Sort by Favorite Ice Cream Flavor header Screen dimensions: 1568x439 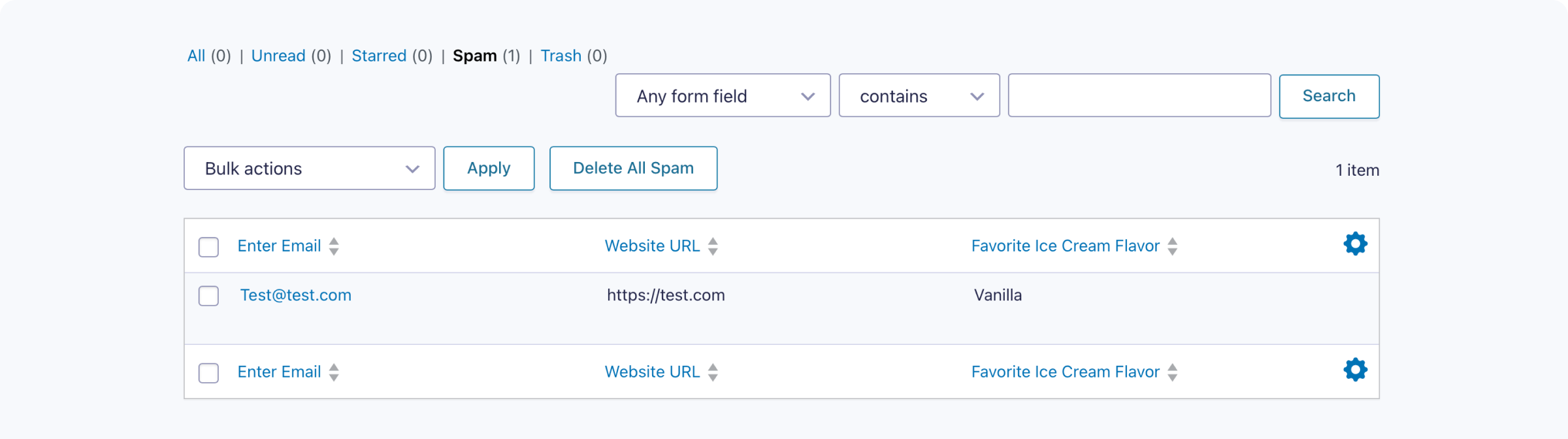pyautogui.click(x=1065, y=246)
